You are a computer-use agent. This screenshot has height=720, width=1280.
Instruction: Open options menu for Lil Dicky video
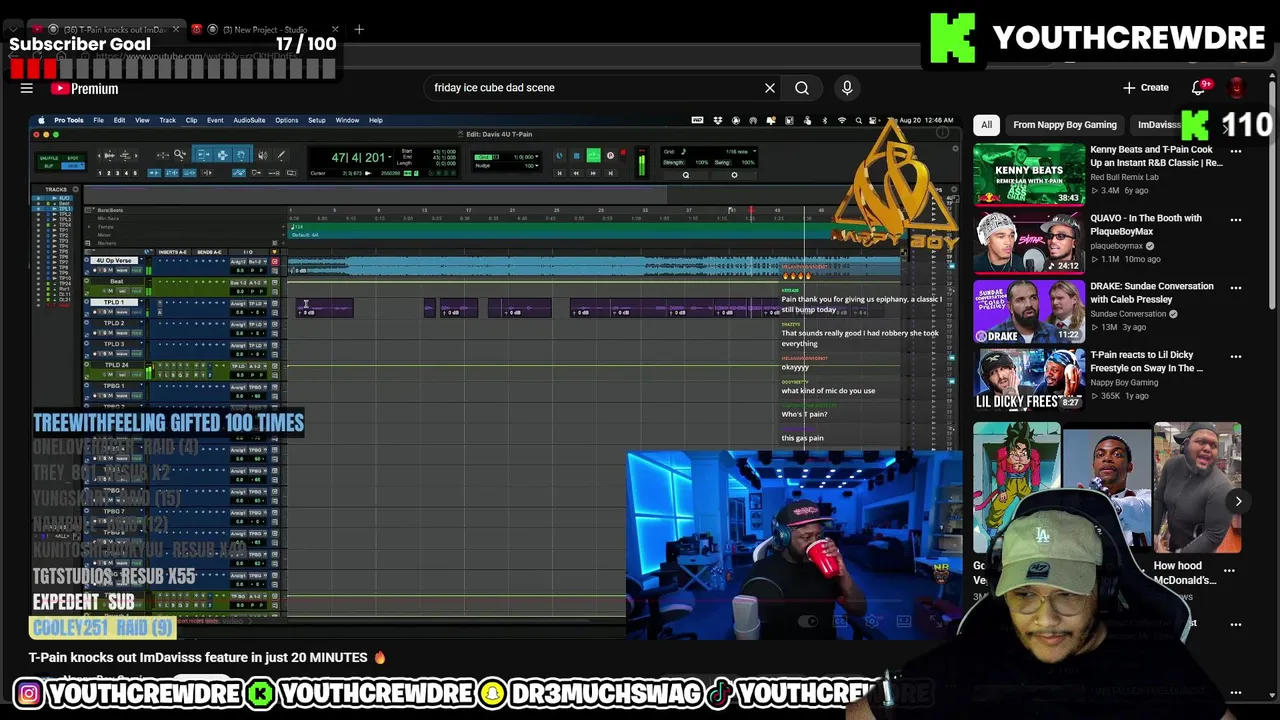[1236, 355]
